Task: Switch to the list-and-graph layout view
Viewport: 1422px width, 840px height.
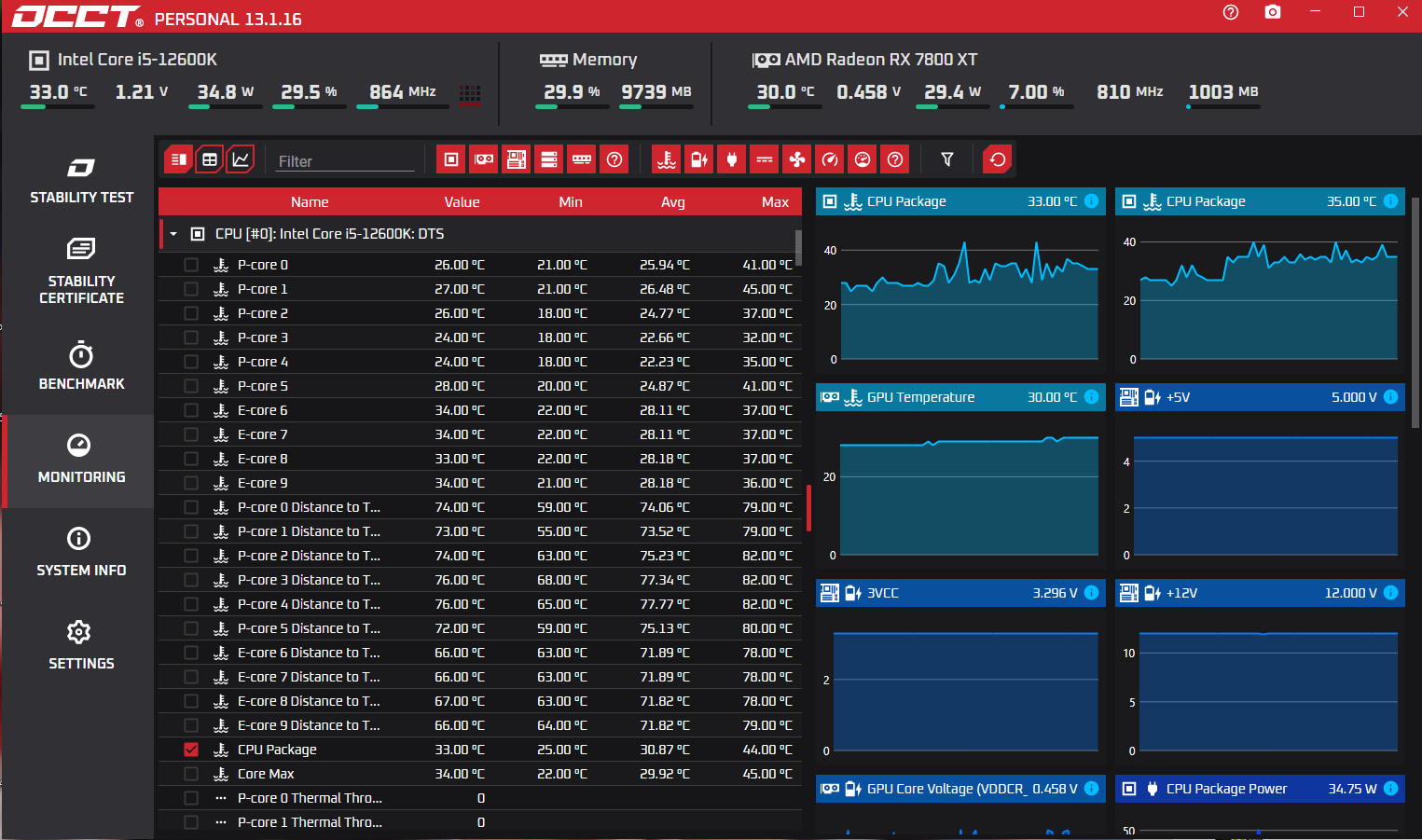Action: pos(178,159)
